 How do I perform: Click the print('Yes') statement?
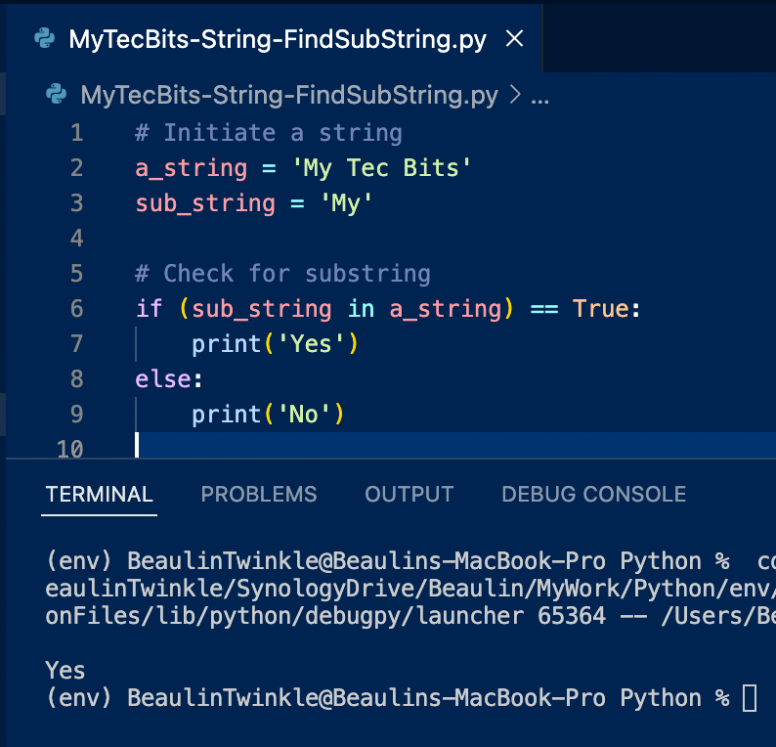(275, 344)
